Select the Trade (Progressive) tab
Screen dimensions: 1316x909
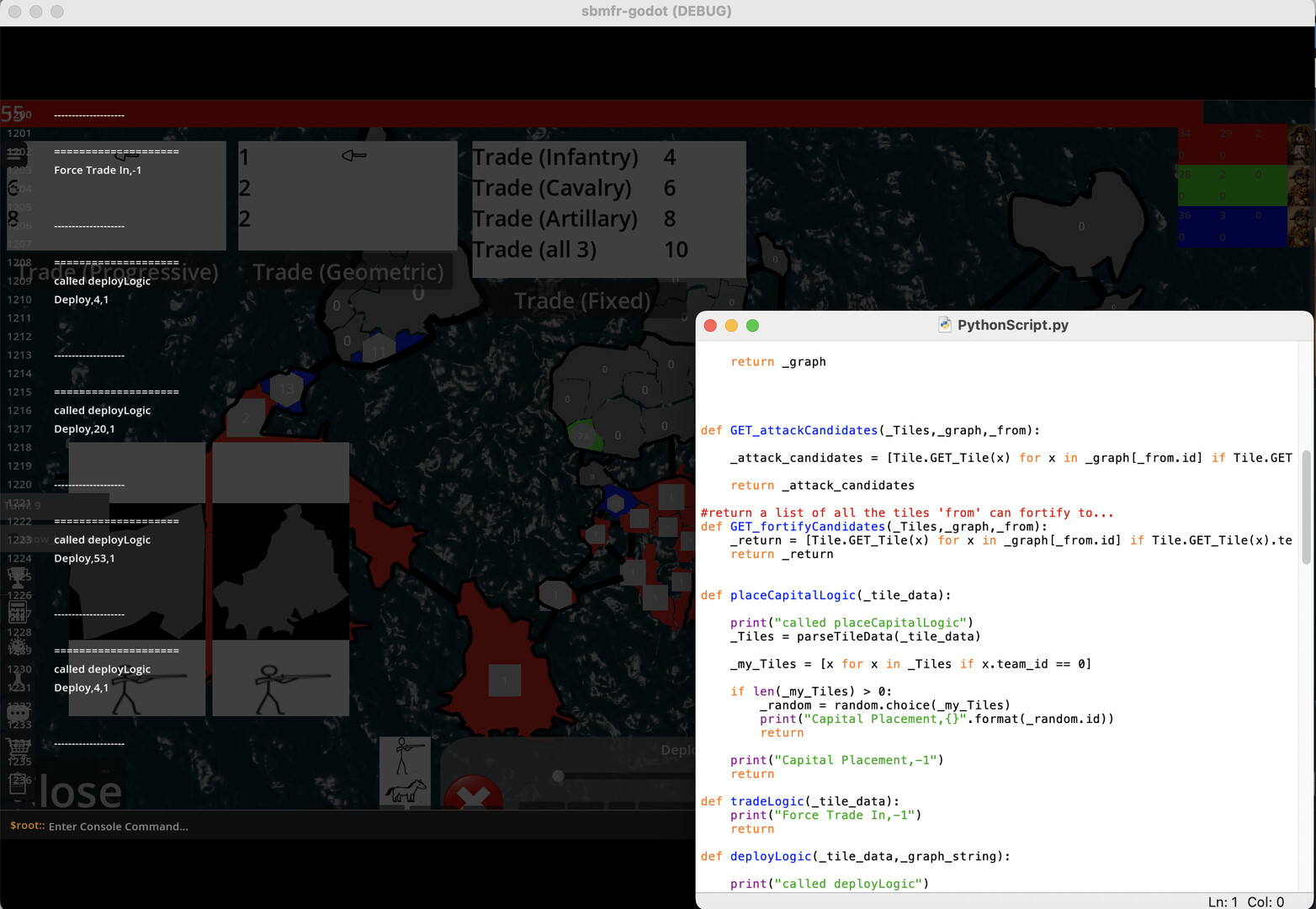118,272
